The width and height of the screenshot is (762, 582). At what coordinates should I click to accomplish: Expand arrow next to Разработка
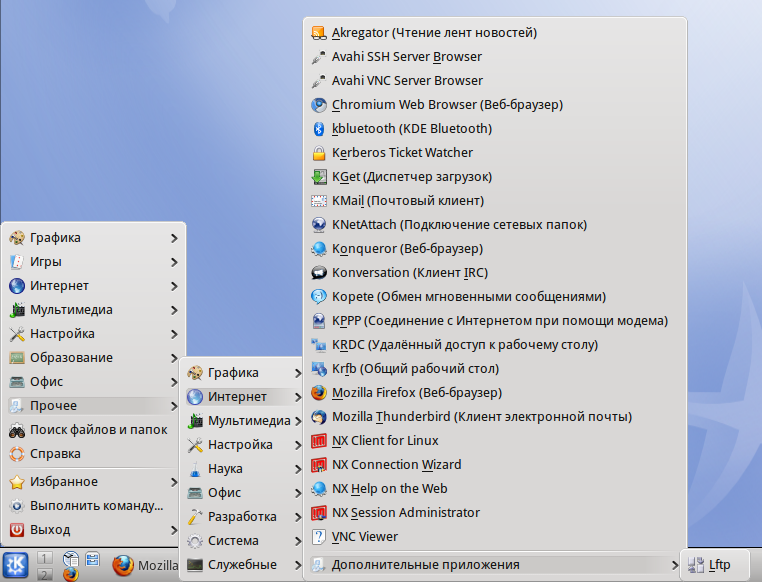298,517
